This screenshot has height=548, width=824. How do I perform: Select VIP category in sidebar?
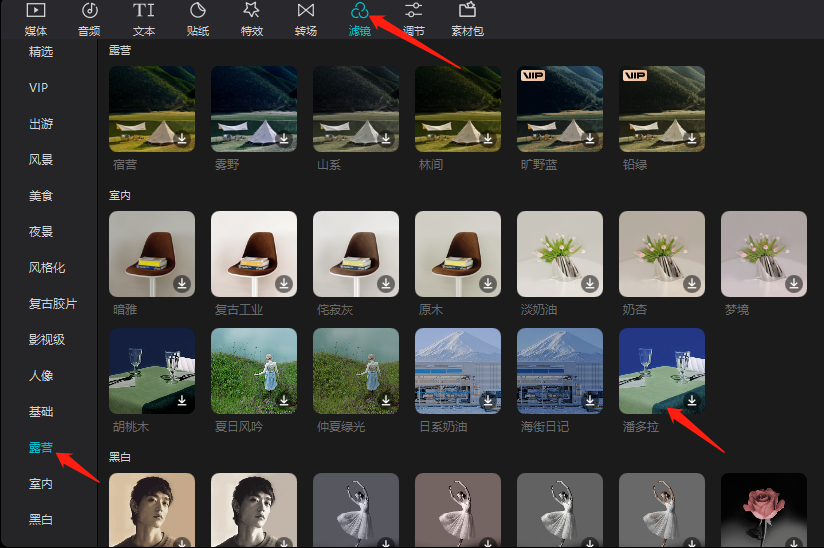(x=39, y=88)
